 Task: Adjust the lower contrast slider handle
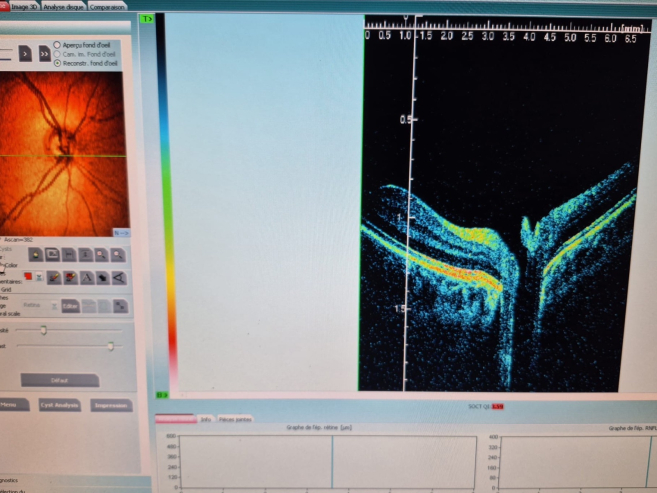tap(111, 346)
